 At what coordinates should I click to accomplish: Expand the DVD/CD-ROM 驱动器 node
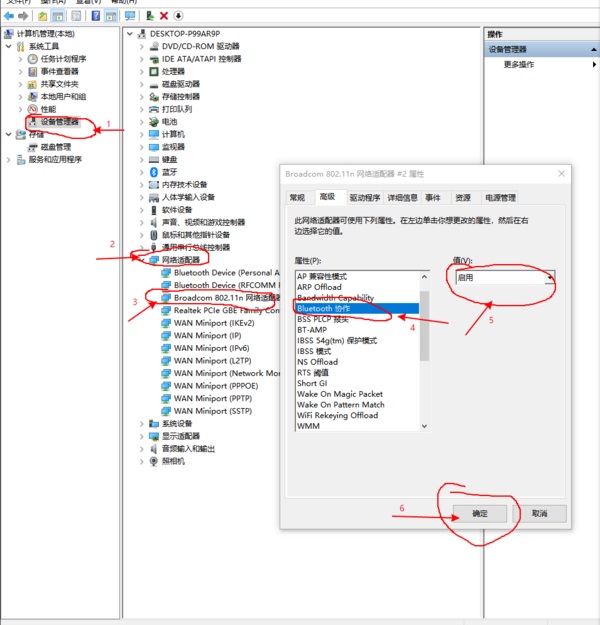pyautogui.click(x=141, y=46)
